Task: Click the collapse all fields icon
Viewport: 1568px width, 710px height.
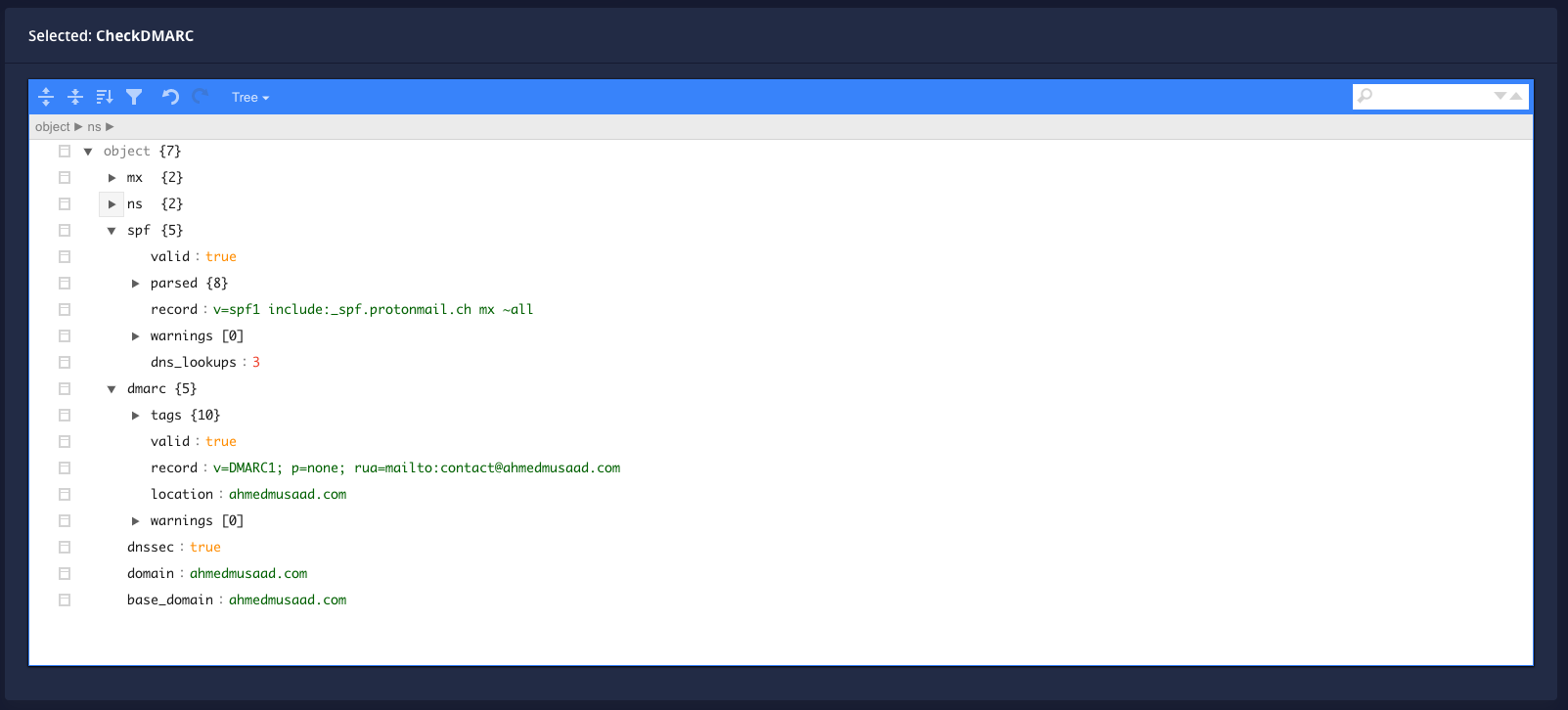Action: tap(75, 97)
